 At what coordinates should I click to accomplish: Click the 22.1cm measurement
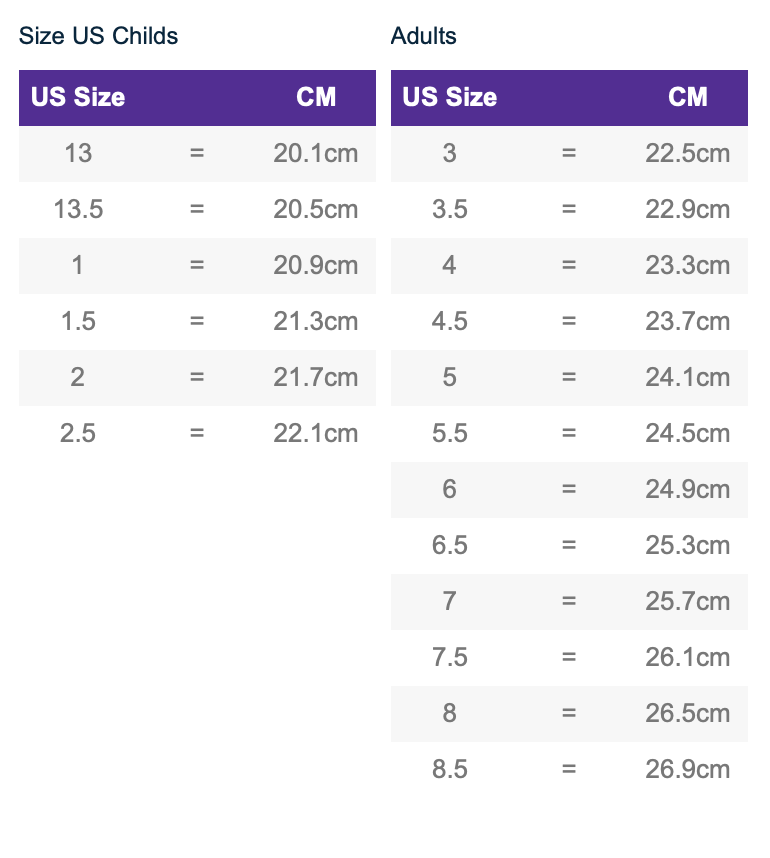[316, 433]
